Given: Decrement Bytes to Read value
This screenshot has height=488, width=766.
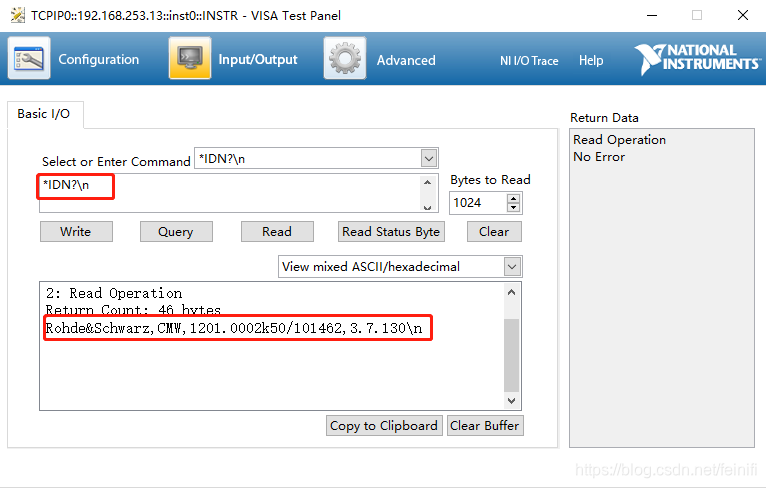Looking at the screenshot, I should [513, 207].
